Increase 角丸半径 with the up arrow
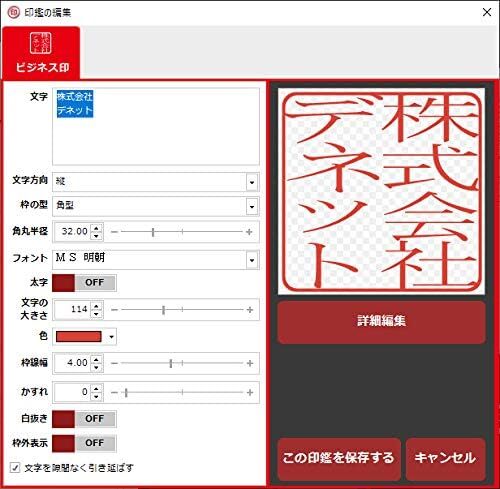 point(96,228)
